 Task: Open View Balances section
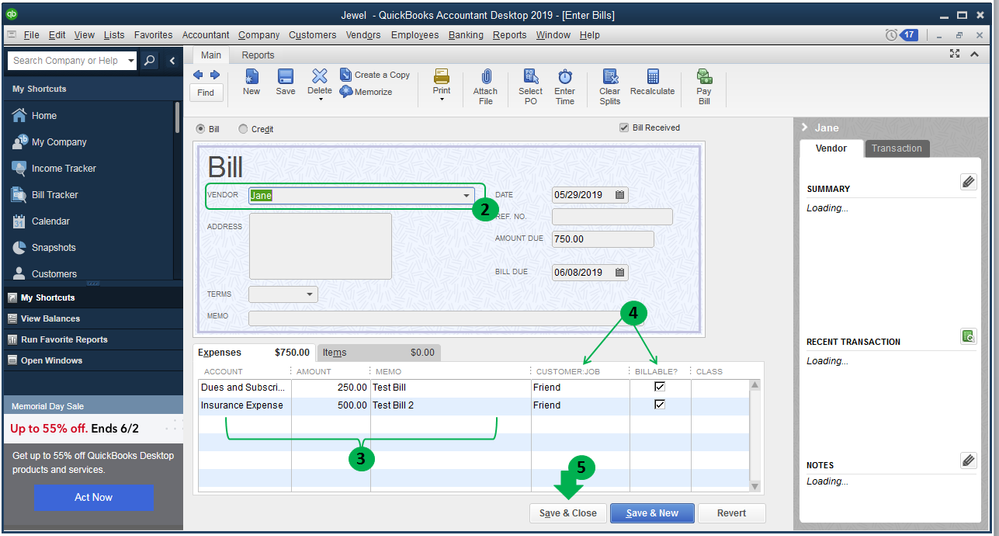(50, 319)
